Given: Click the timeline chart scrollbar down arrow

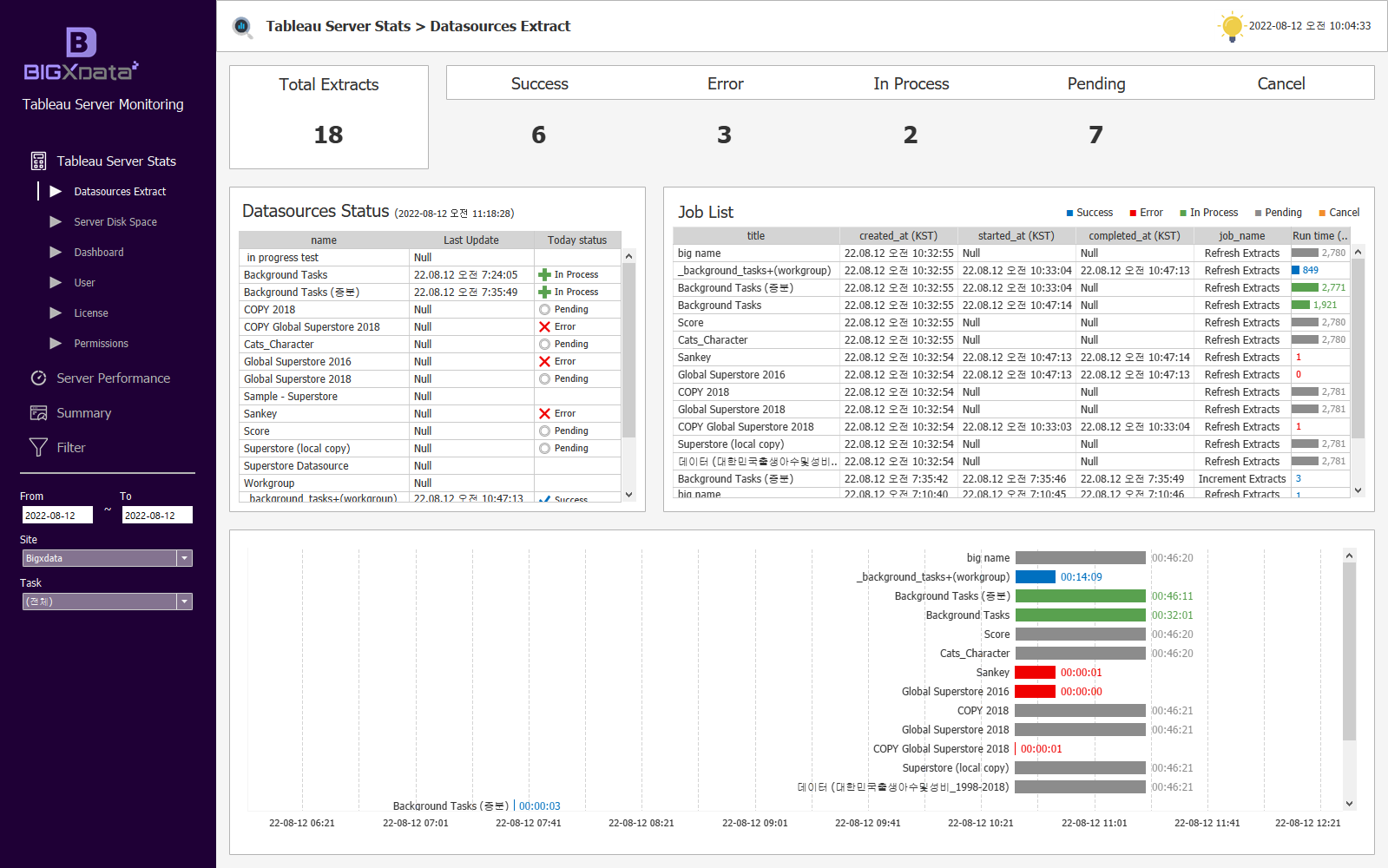Looking at the screenshot, I should [x=1349, y=804].
